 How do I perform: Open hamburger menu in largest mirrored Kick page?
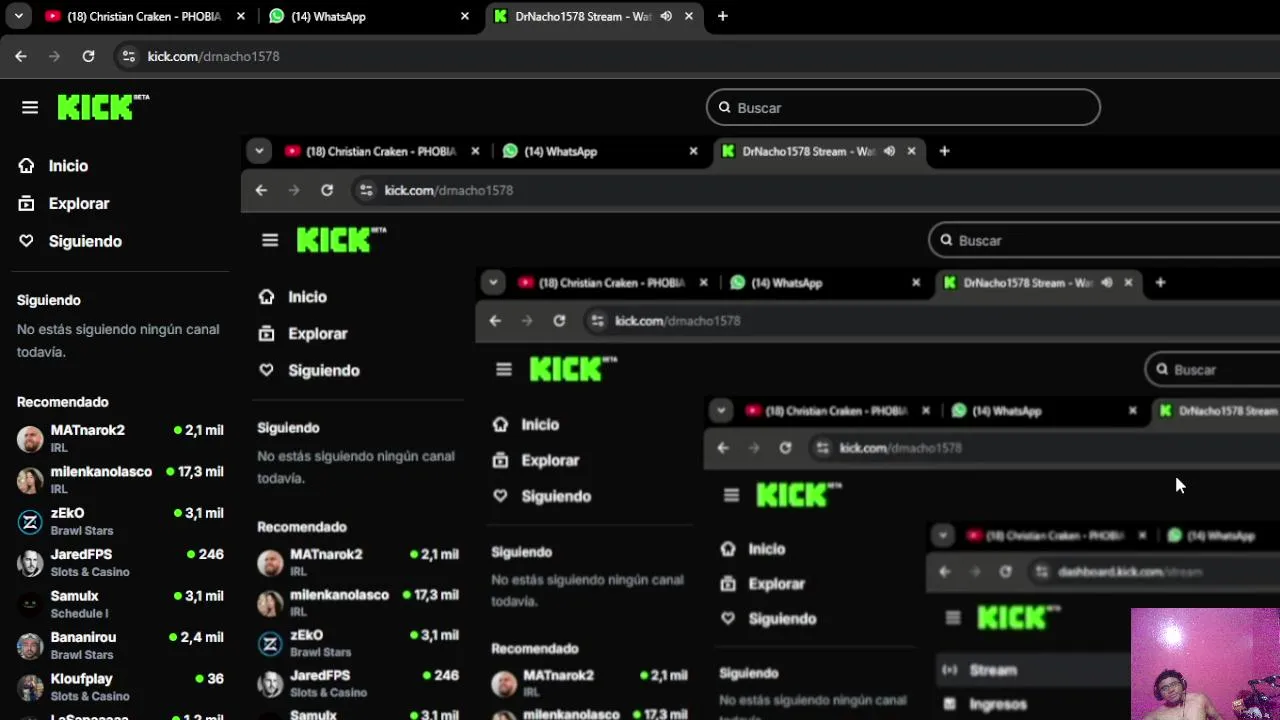click(270, 240)
